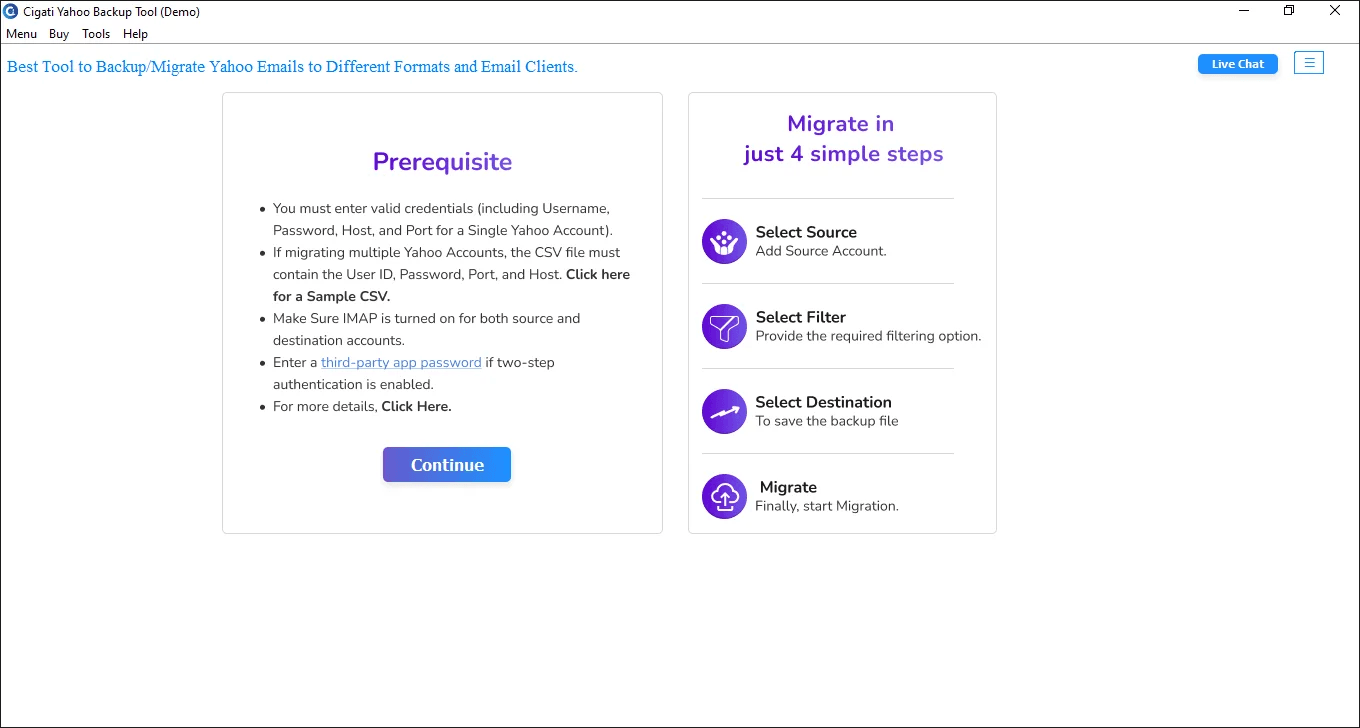
Task: Click the Migrate in 4 simple steps heading
Action: [x=841, y=138]
